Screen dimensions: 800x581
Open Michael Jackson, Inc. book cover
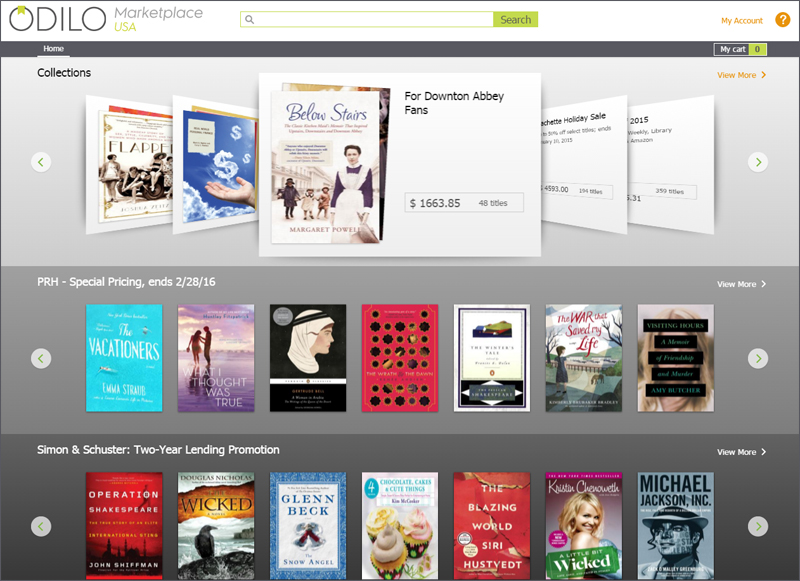pyautogui.click(x=676, y=525)
